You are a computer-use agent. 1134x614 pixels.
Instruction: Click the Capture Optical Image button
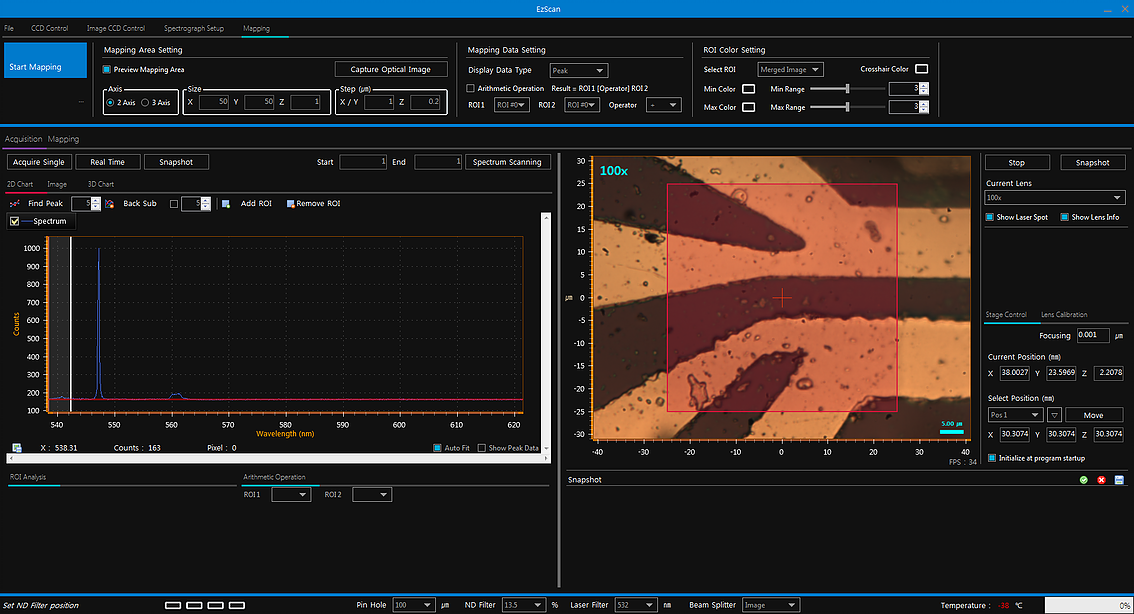[x=391, y=69]
